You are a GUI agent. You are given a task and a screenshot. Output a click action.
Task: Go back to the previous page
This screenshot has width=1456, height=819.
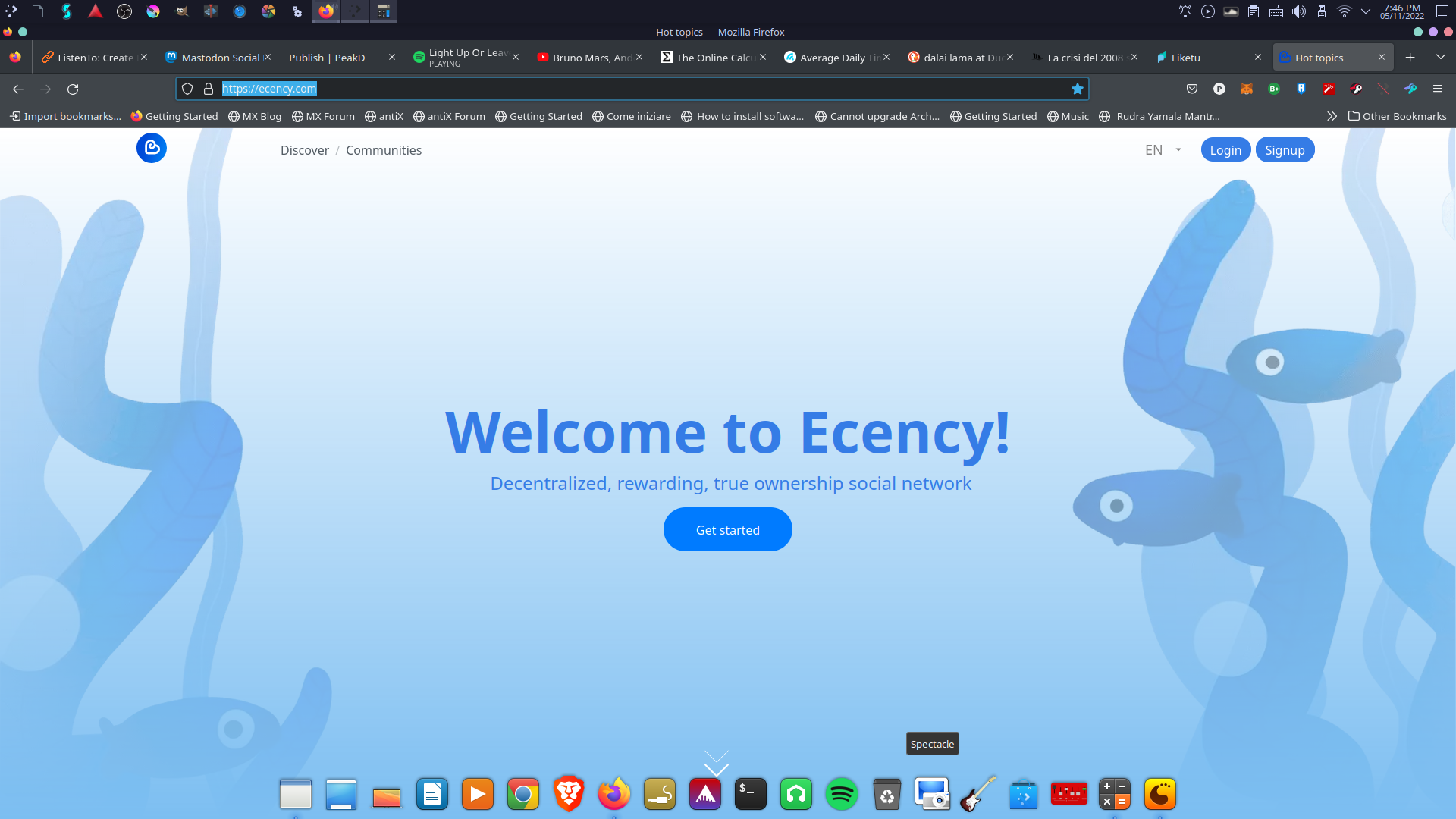pos(18,89)
